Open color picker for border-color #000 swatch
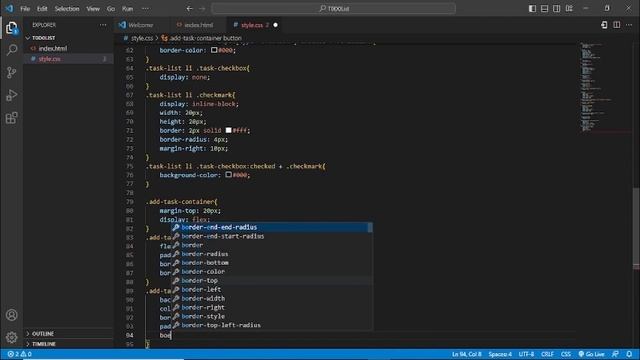The width and height of the screenshot is (640, 360). coord(214,50)
